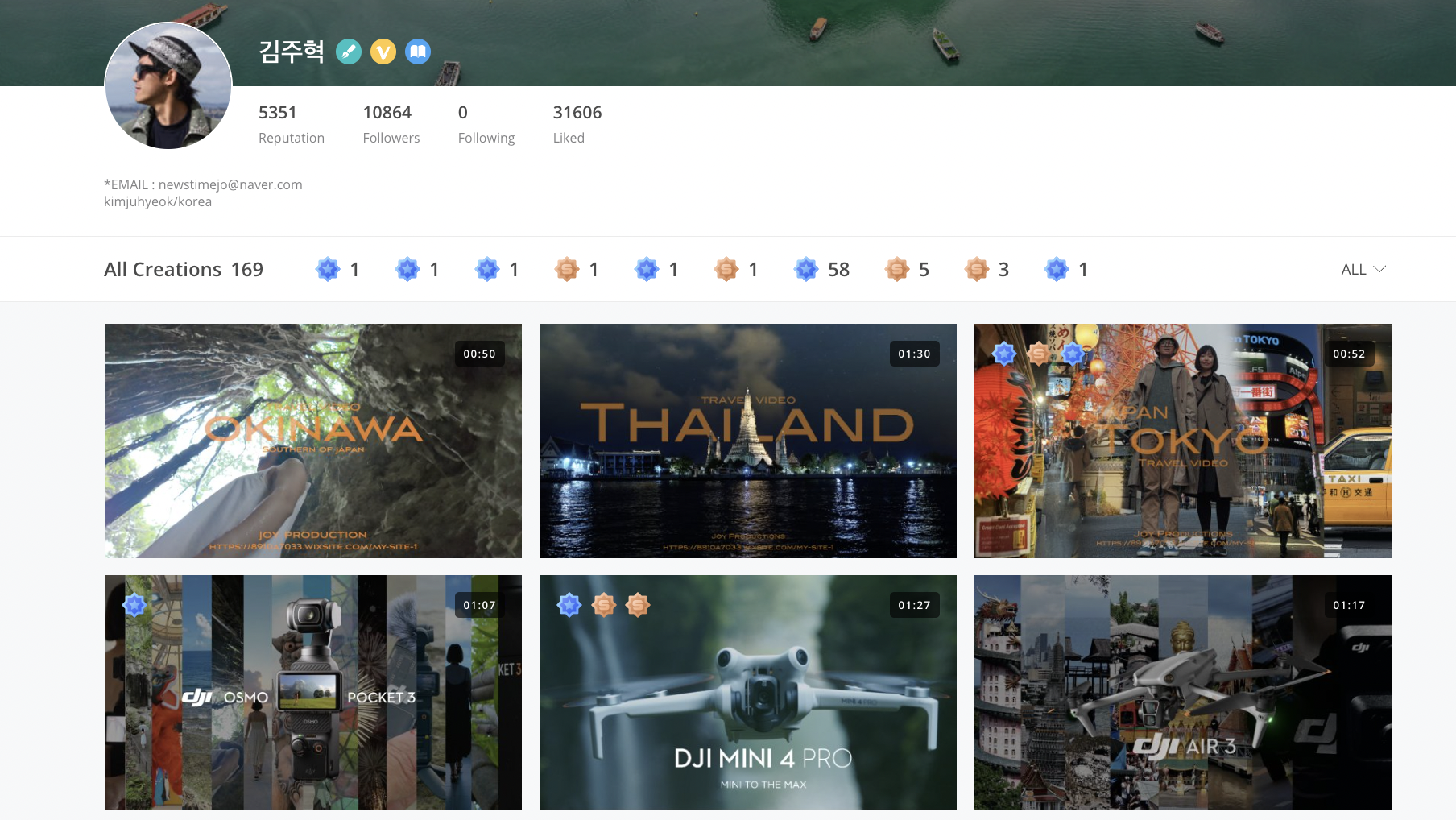
Task: Click the kimjuhyeok/korea bio text
Action: click(158, 201)
